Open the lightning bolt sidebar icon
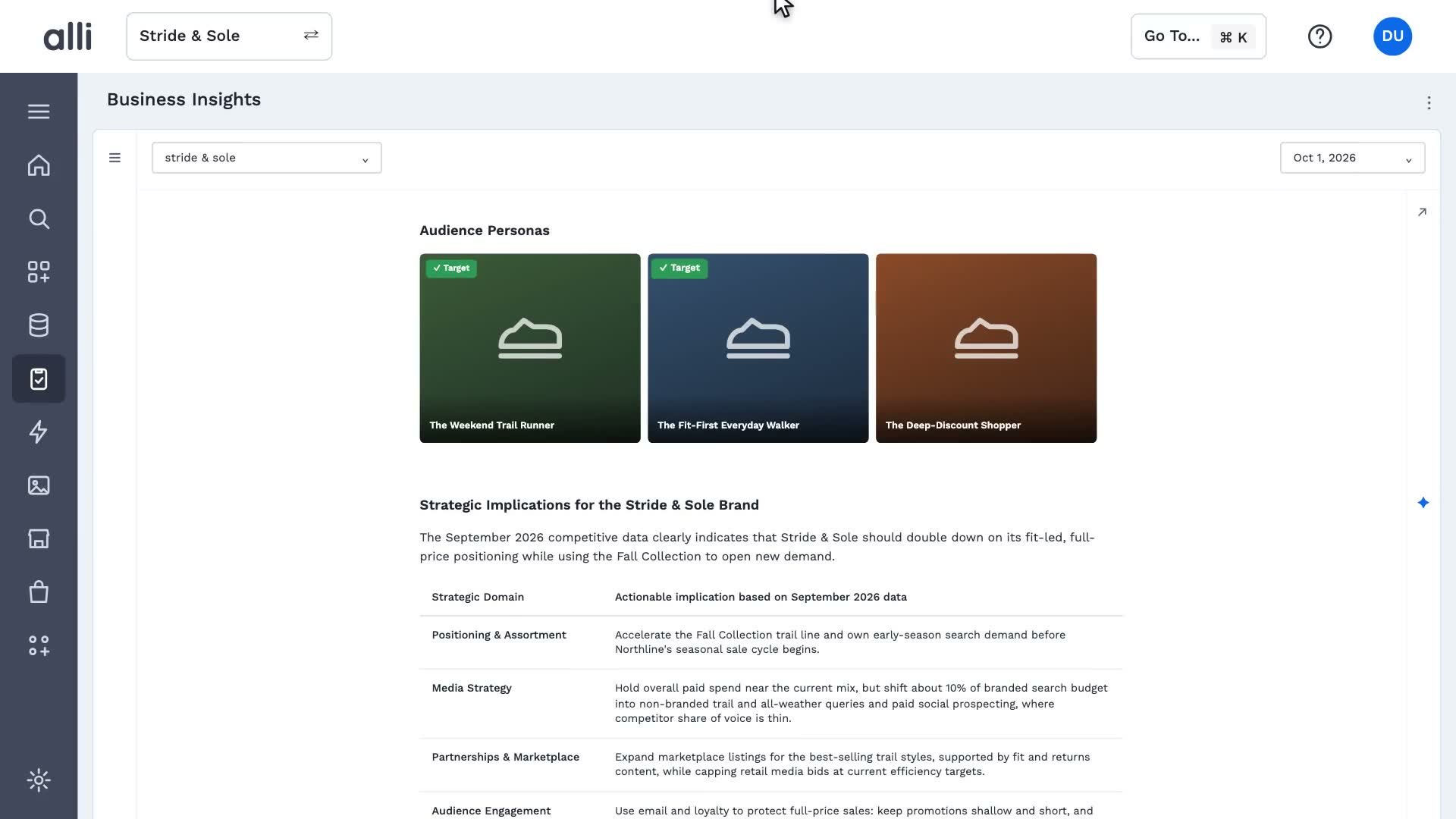This screenshot has width=1456, height=819. point(39,432)
